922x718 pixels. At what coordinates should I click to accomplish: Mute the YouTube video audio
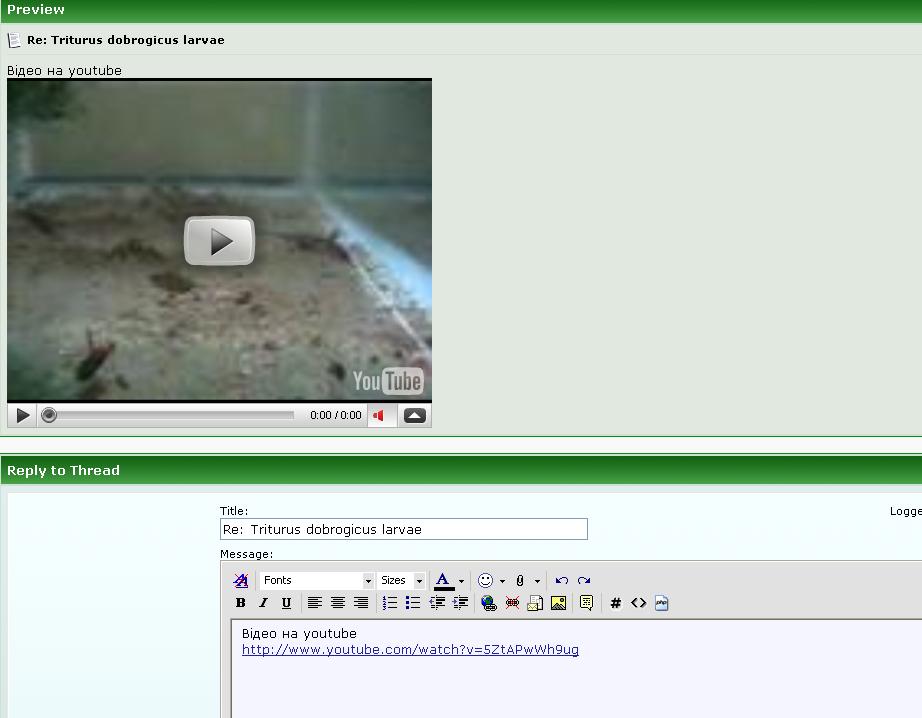click(379, 415)
